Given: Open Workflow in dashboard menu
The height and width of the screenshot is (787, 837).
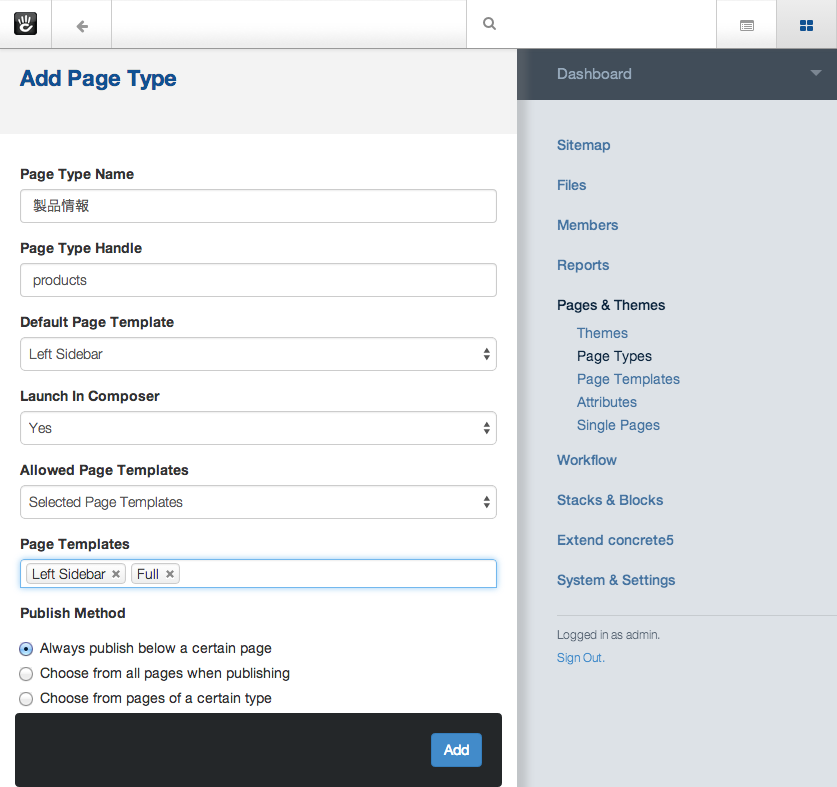Looking at the screenshot, I should point(587,460).
